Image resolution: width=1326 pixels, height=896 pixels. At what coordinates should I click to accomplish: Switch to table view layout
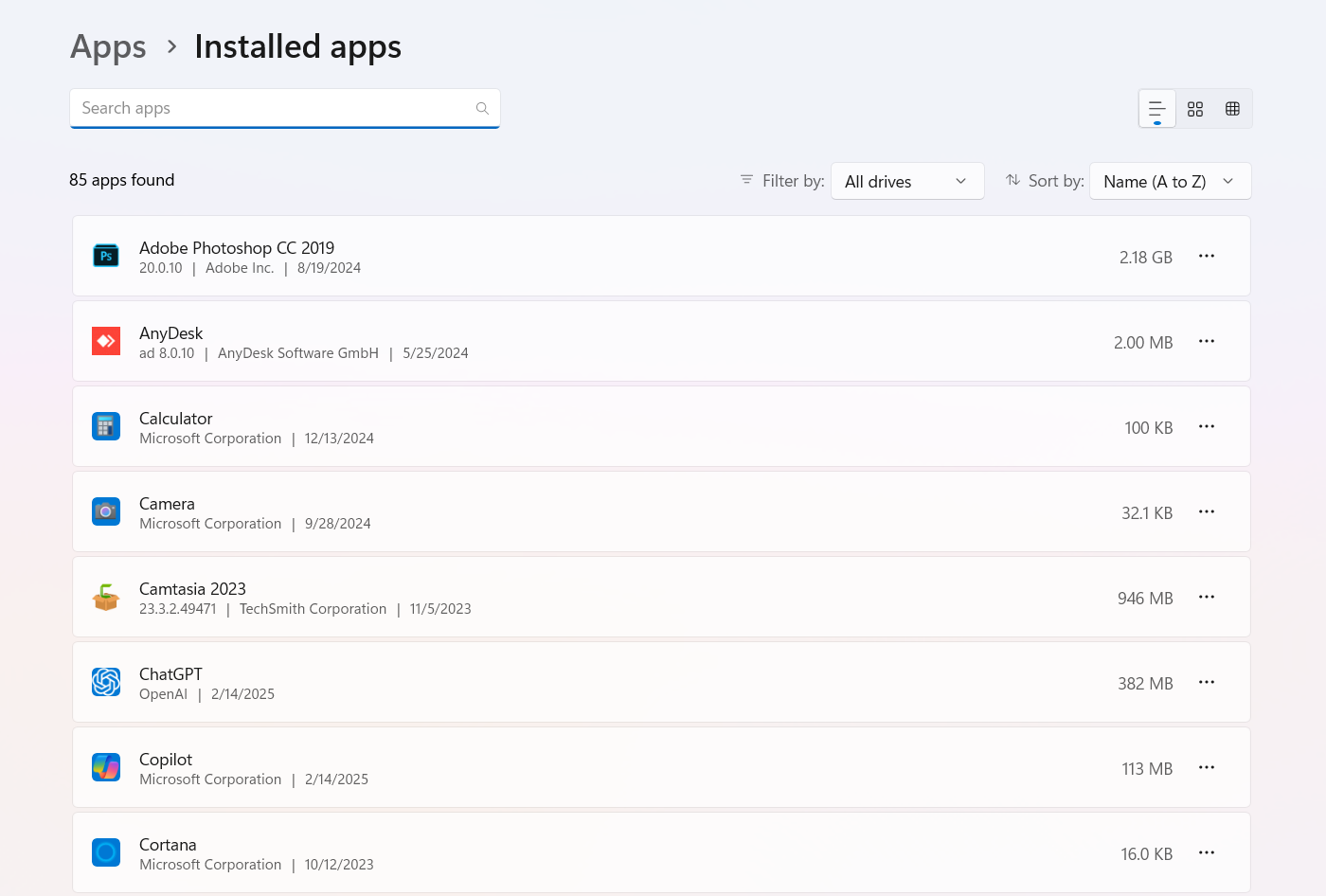[1232, 109]
